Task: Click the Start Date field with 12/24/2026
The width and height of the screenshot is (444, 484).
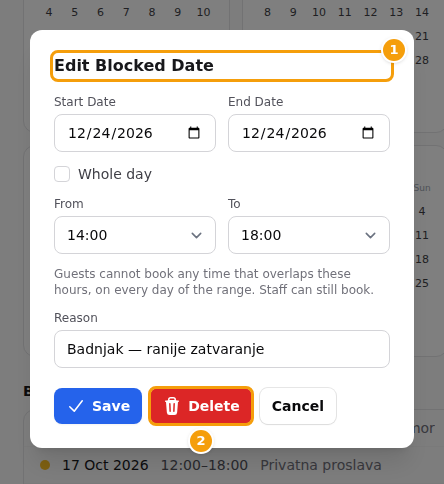Action: point(135,133)
